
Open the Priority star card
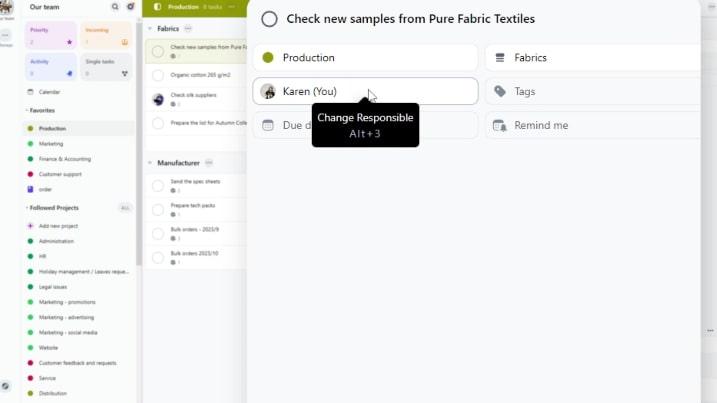(x=48, y=36)
